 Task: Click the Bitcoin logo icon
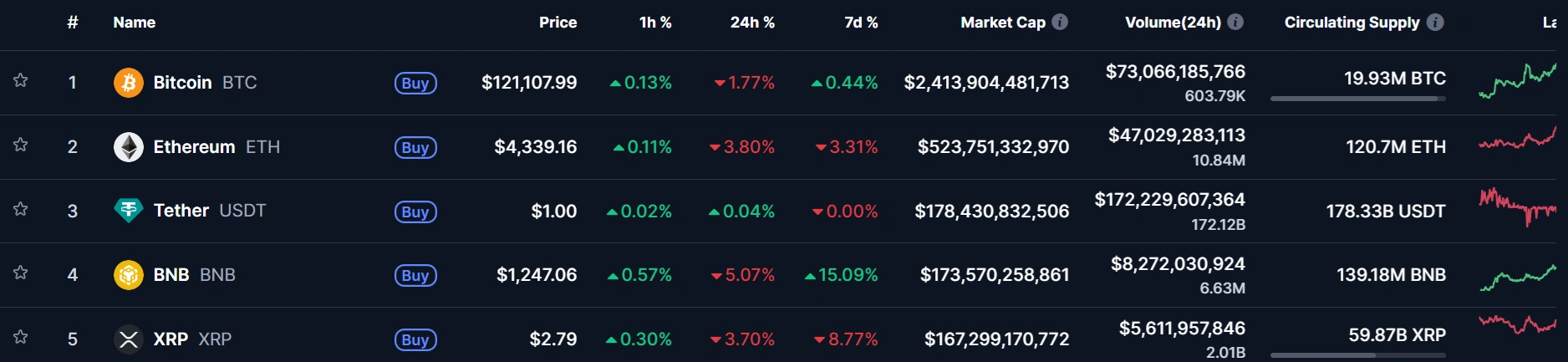(129, 83)
